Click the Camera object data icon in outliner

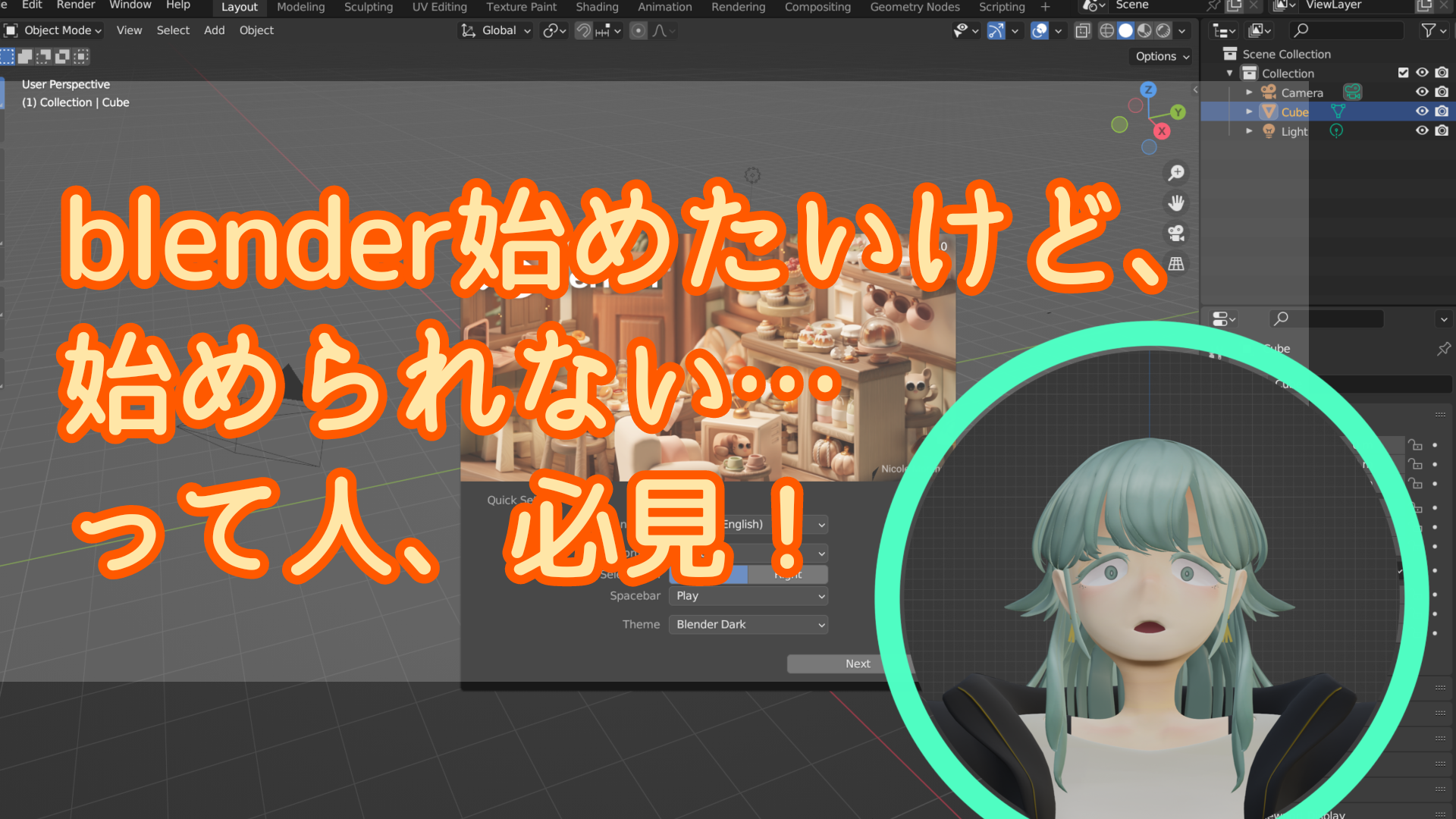[x=1353, y=93]
